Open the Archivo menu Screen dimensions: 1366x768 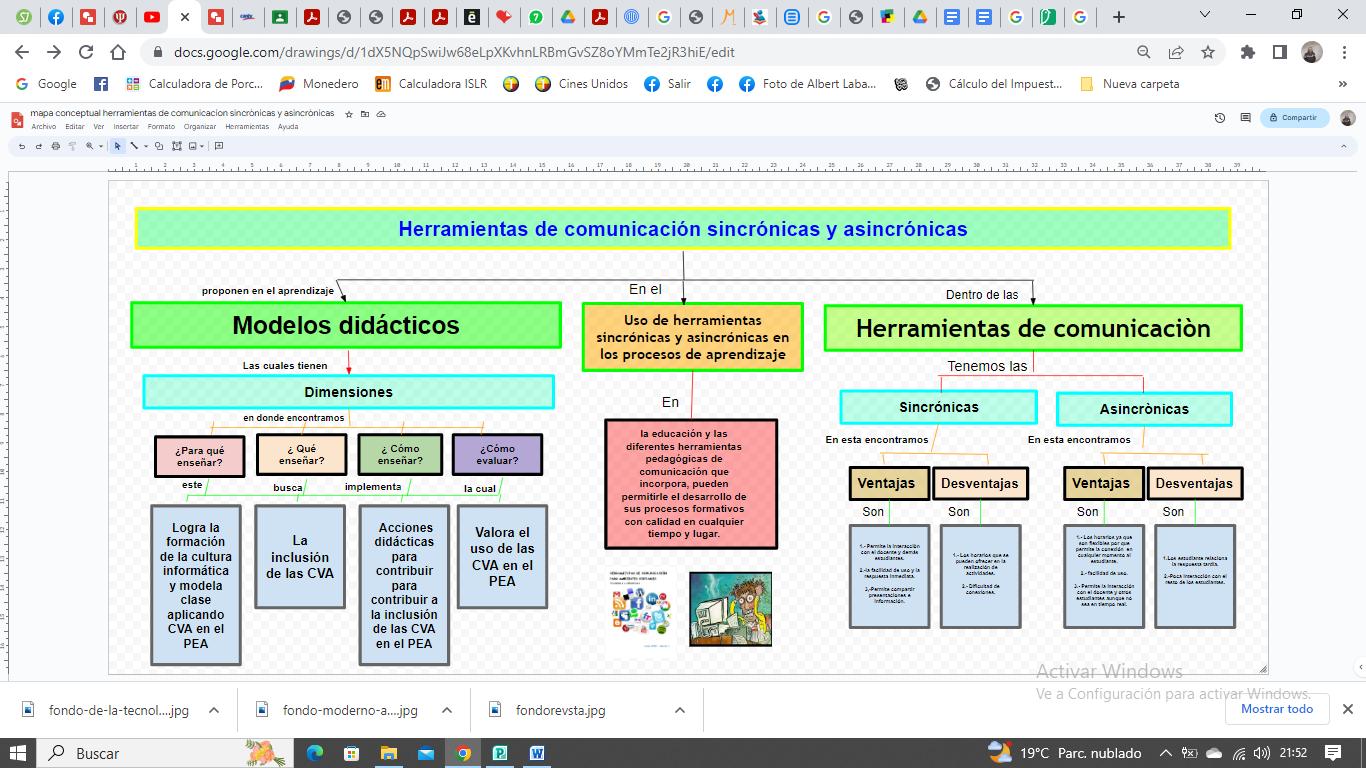pos(43,127)
